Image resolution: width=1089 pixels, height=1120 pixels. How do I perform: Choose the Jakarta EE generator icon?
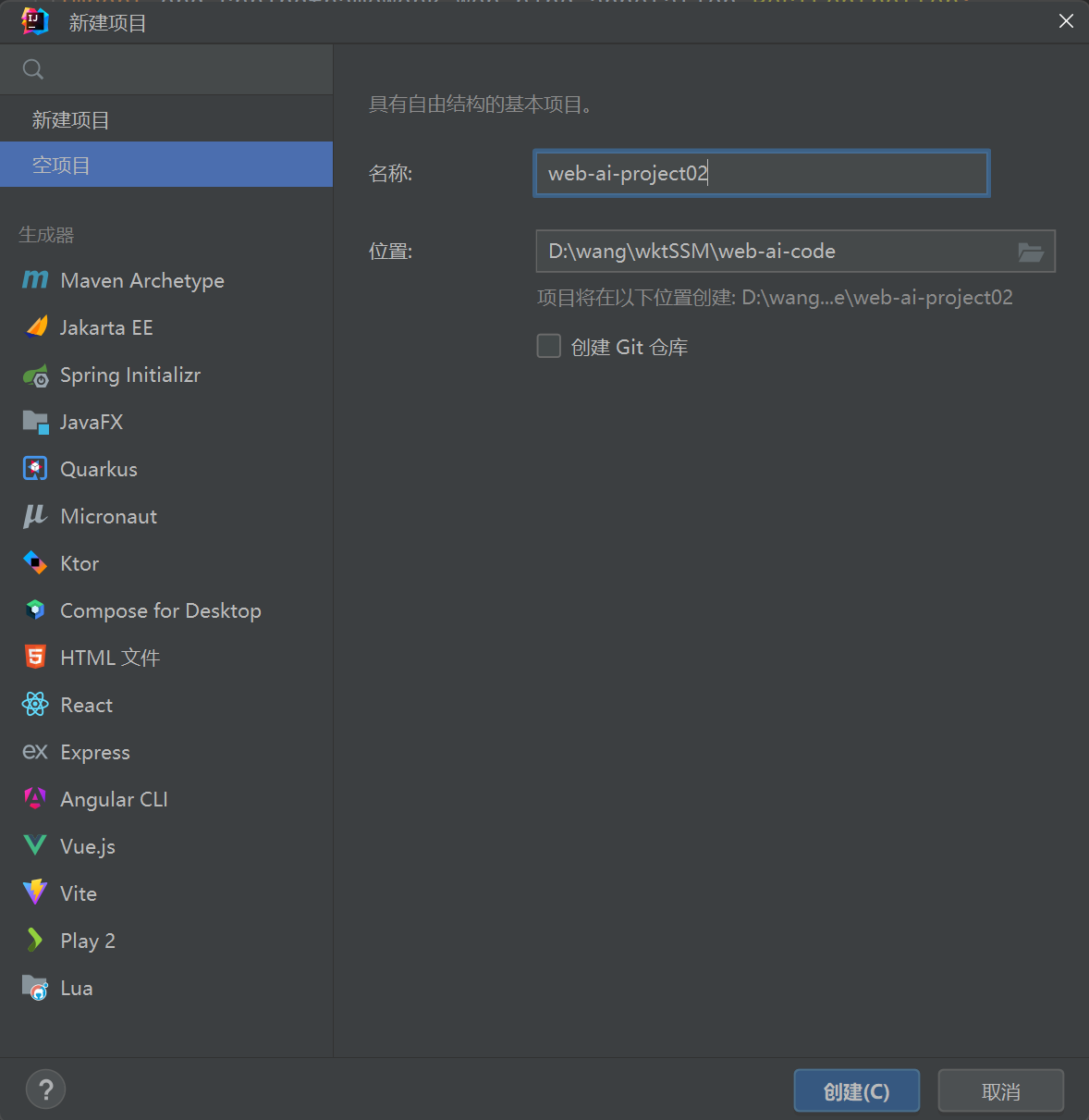click(x=35, y=327)
